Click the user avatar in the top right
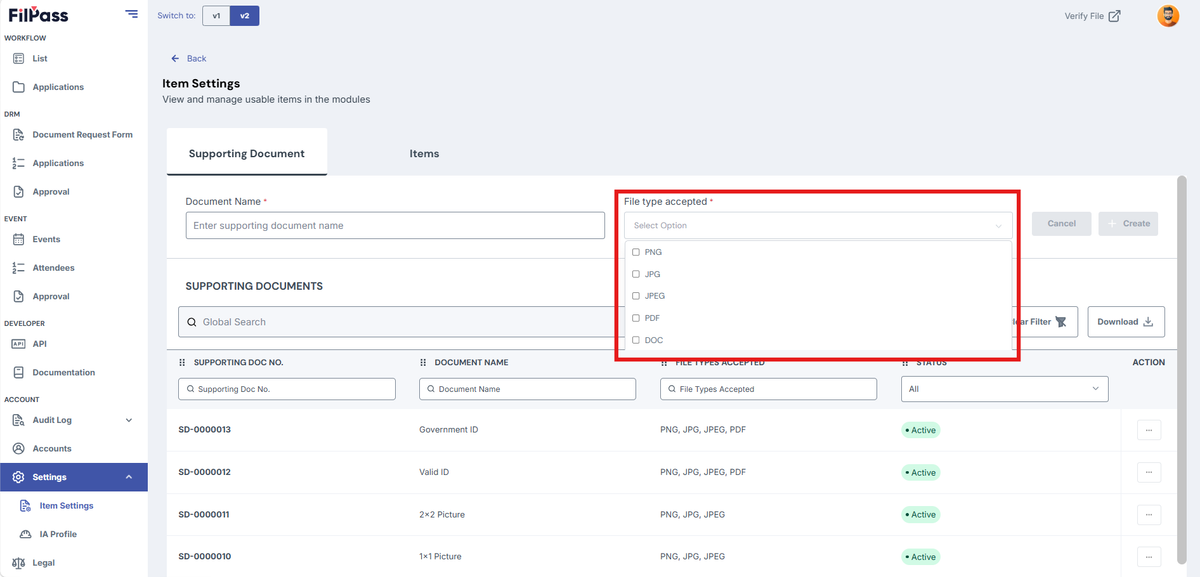Image resolution: width=1200 pixels, height=577 pixels. [x=1168, y=16]
